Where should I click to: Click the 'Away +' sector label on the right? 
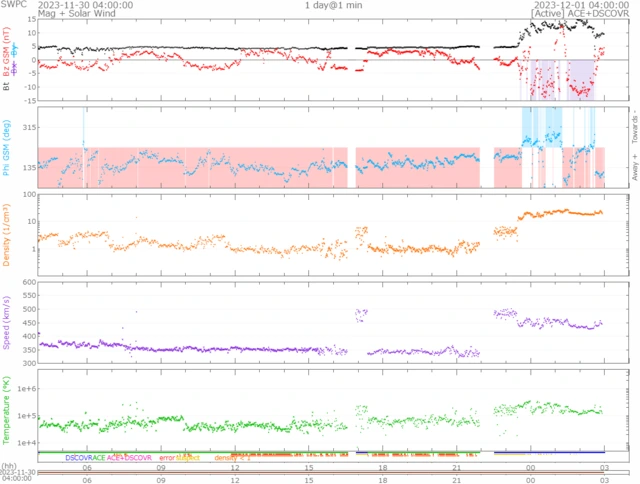634,173
